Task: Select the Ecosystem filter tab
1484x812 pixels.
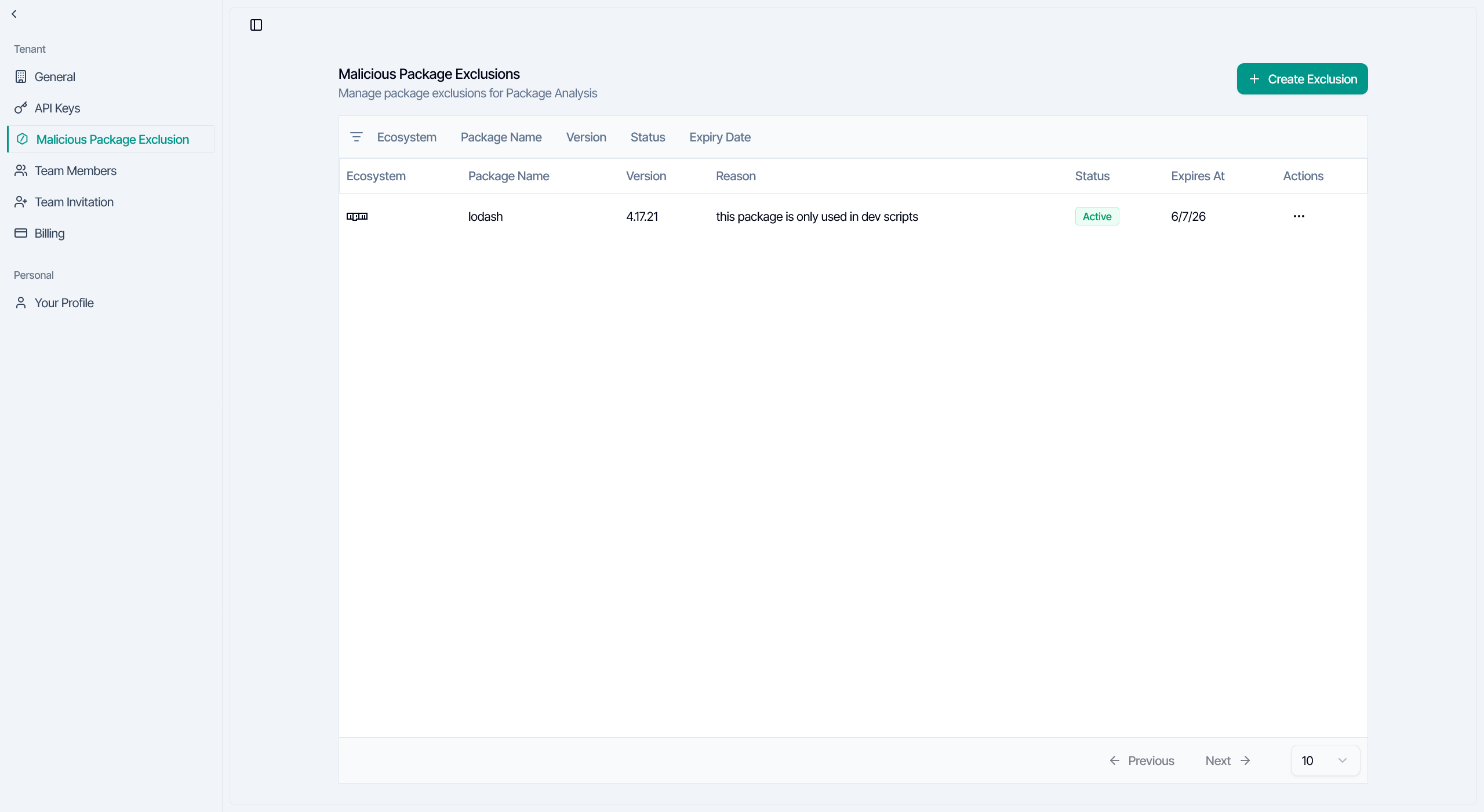Action: [x=406, y=137]
